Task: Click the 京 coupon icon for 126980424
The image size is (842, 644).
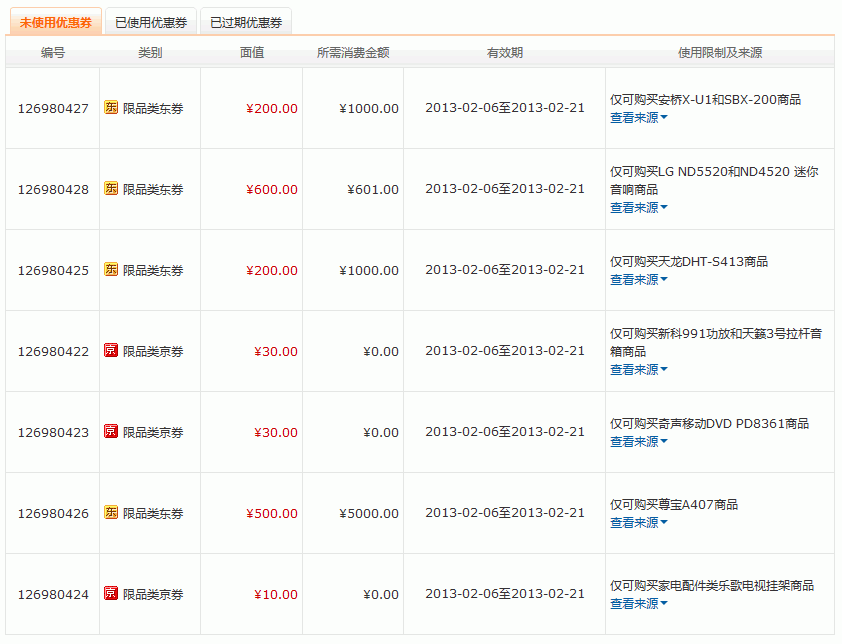Action: click(111, 594)
